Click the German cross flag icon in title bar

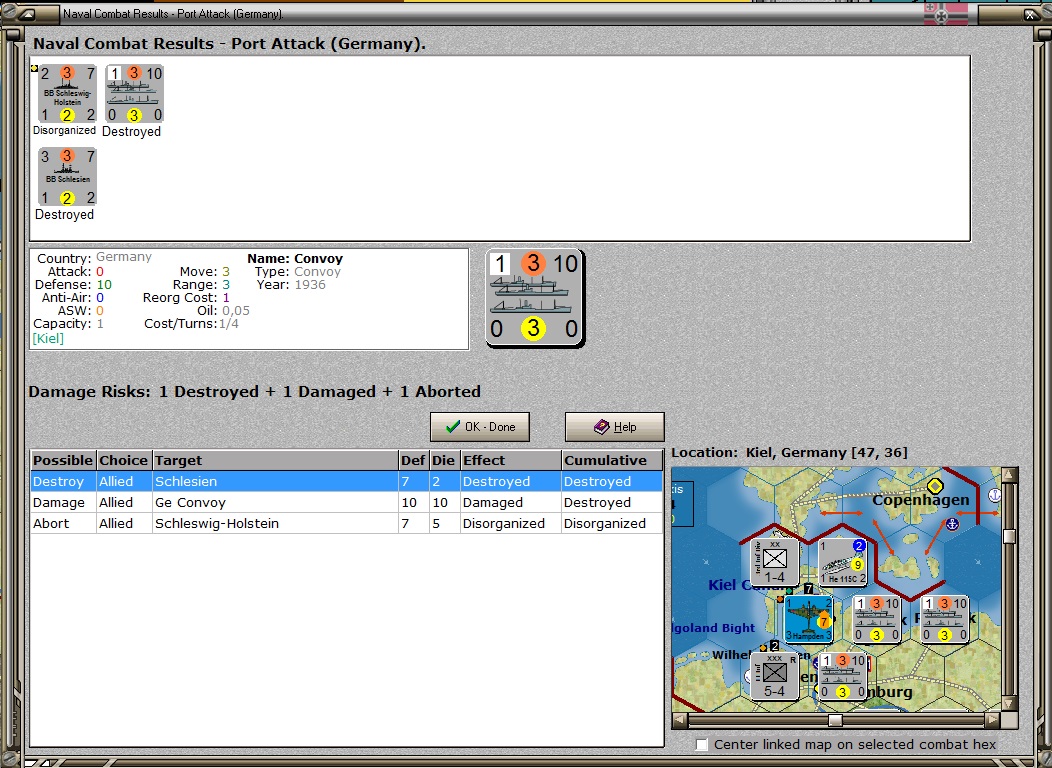click(x=946, y=13)
